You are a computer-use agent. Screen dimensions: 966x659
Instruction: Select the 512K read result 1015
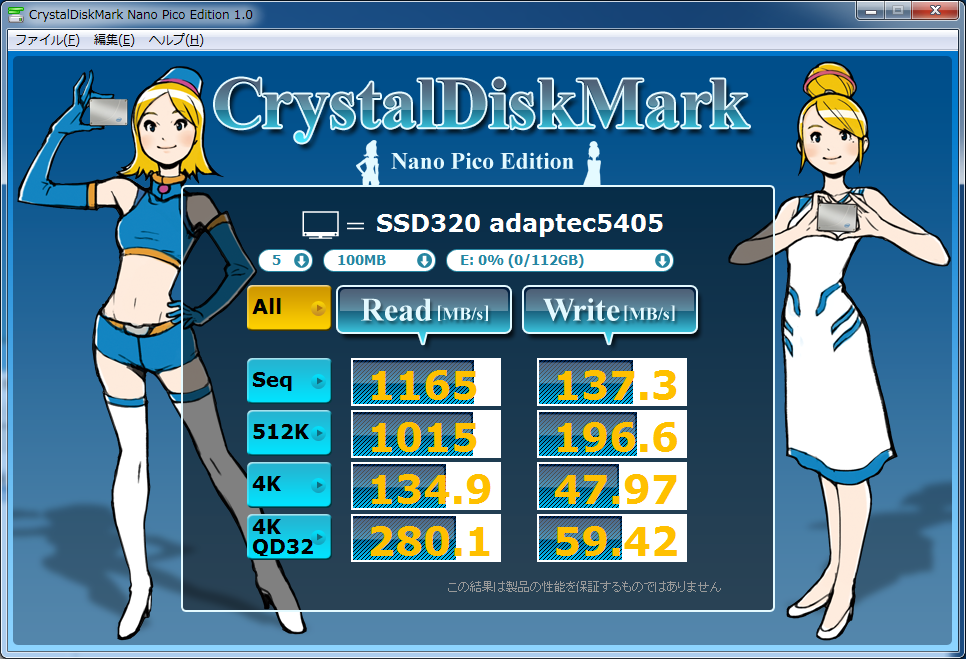[426, 434]
